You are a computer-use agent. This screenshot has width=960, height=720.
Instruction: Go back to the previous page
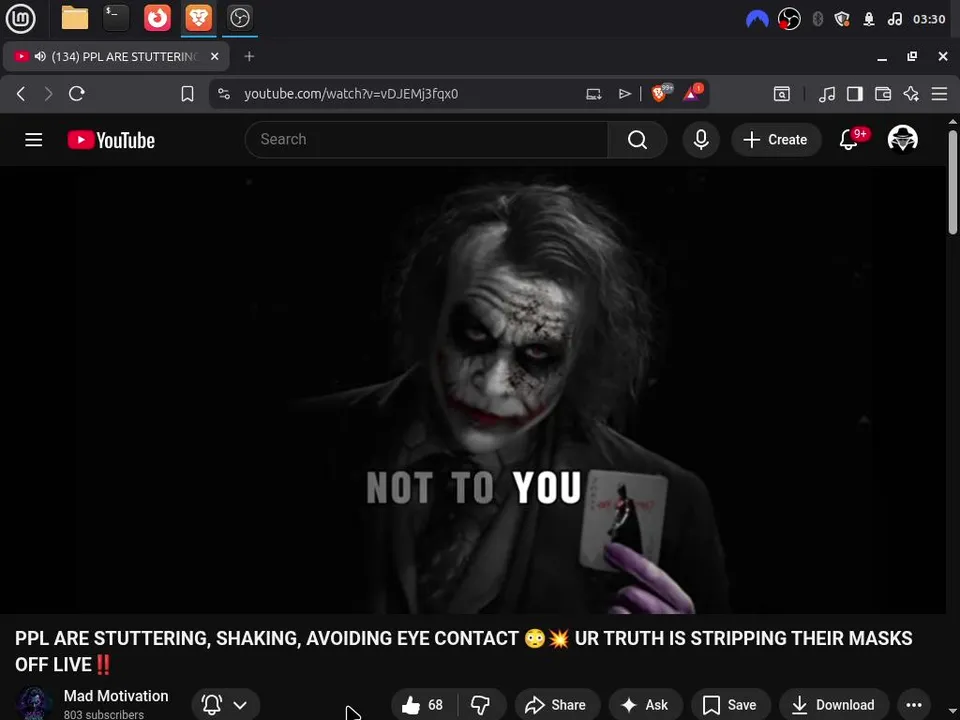[x=21, y=94]
